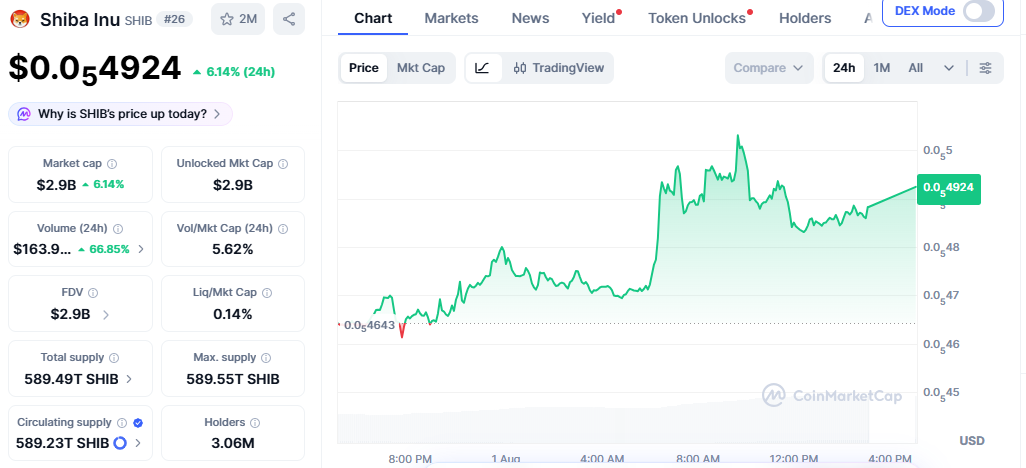This screenshot has width=1026, height=468.
Task: Select the 1M time range
Action: 882,68
